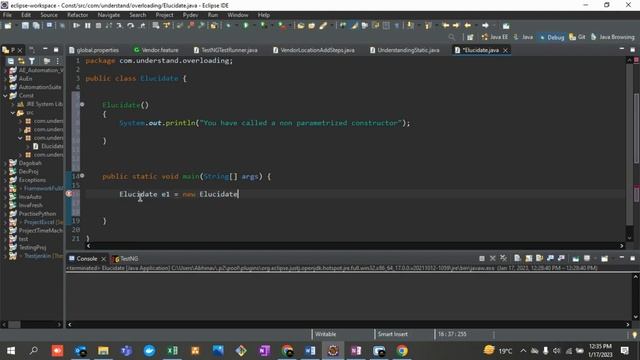Collapse the Elucidate constructor fold marker
Viewport: 640px width, 360px height.
pyautogui.click(x=82, y=104)
